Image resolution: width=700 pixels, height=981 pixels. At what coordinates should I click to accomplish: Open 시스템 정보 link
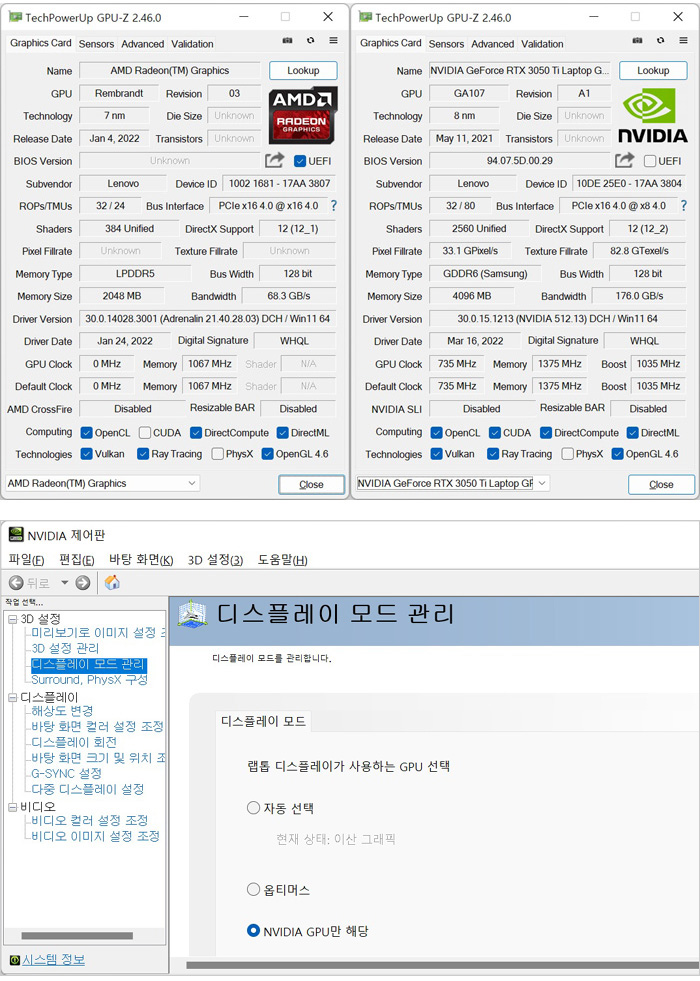tap(54, 960)
